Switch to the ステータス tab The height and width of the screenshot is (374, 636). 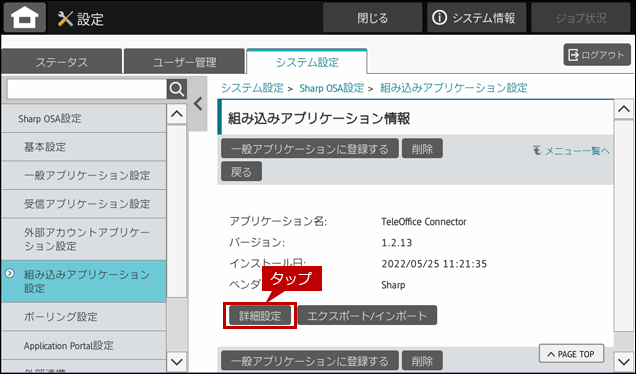coord(62,62)
